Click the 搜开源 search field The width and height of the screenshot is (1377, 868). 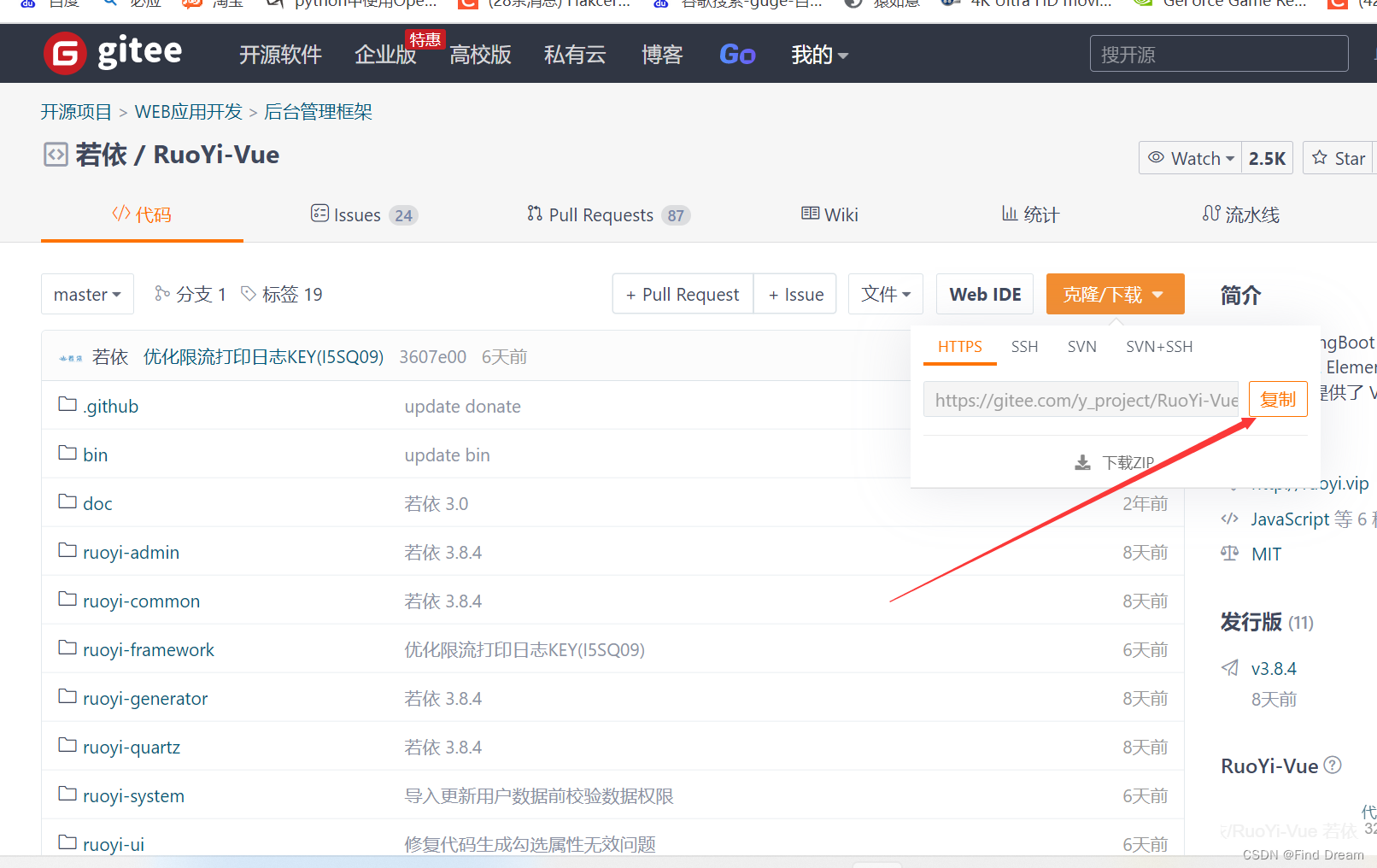pos(1216,53)
